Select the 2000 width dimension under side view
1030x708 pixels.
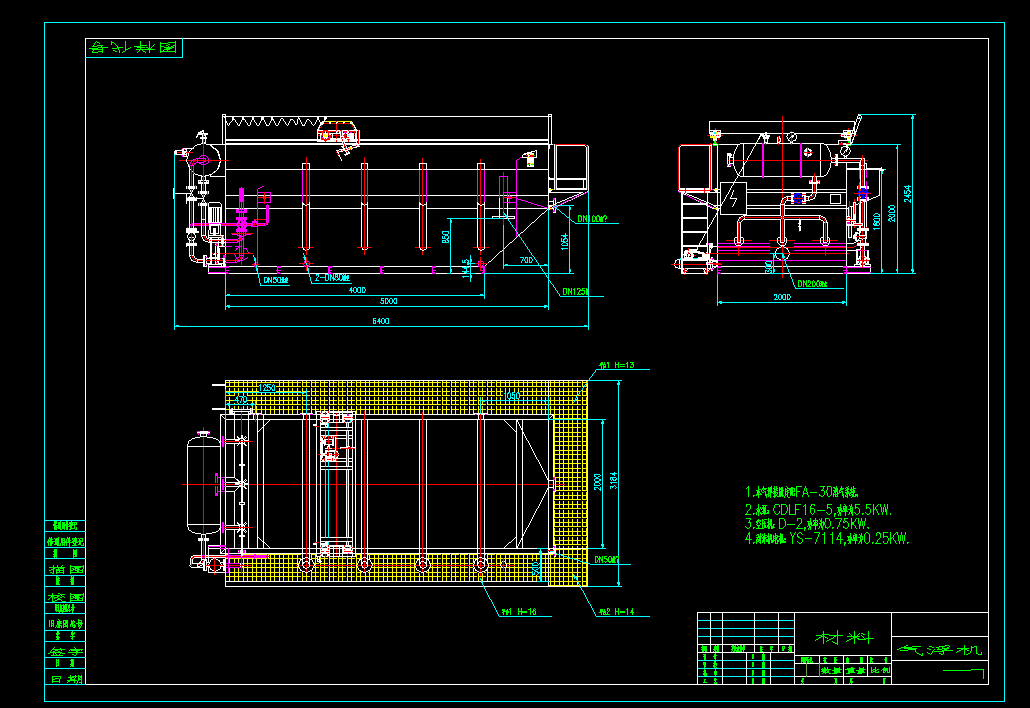click(x=782, y=297)
